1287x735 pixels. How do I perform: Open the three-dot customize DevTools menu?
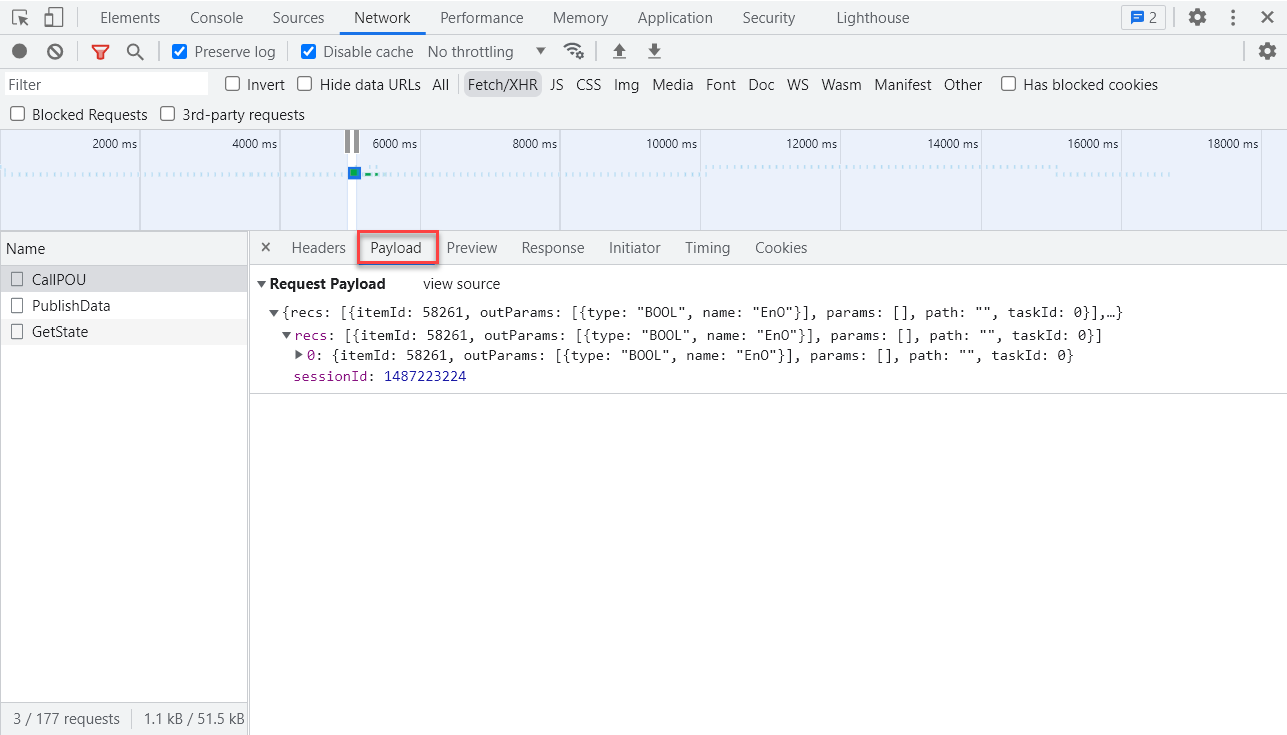[1233, 18]
